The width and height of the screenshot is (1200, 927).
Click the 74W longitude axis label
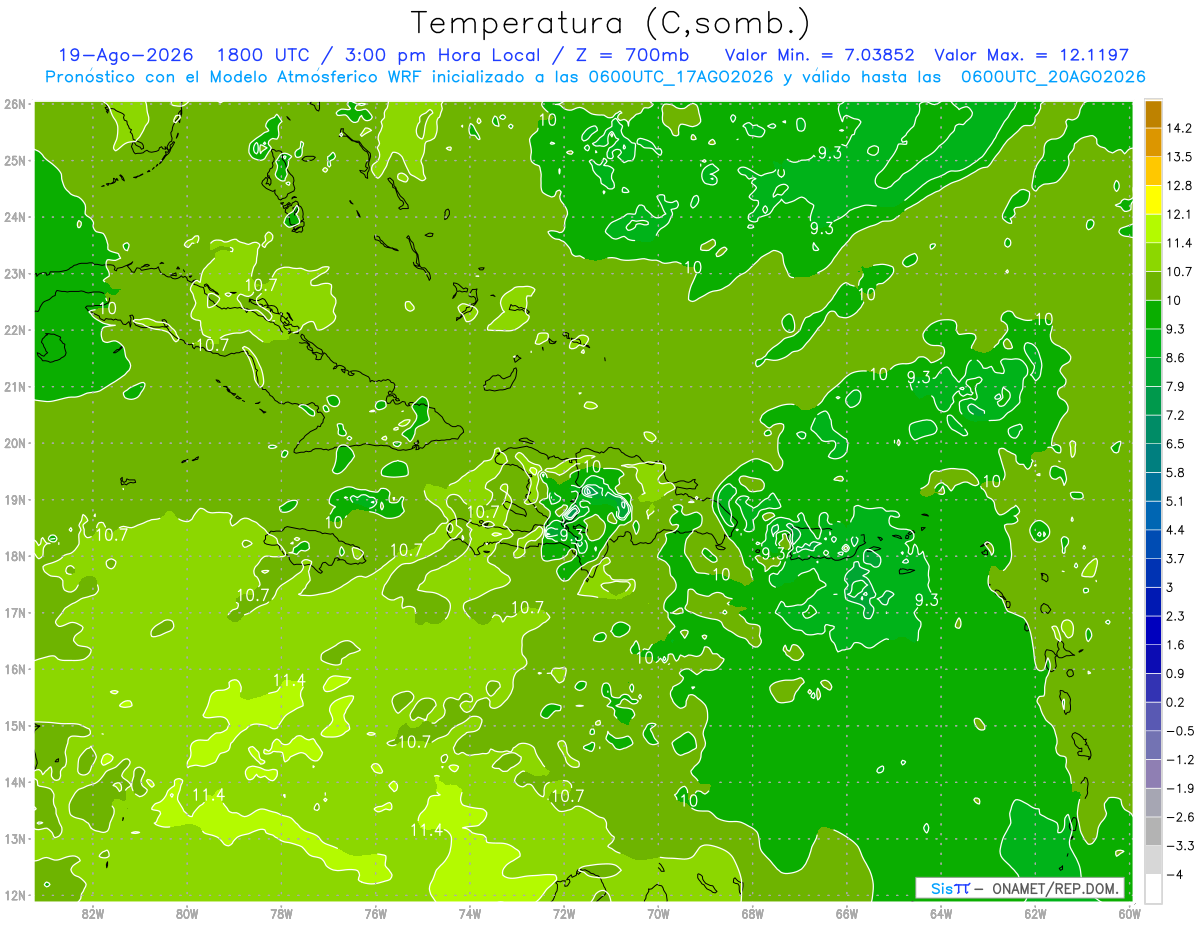click(469, 913)
